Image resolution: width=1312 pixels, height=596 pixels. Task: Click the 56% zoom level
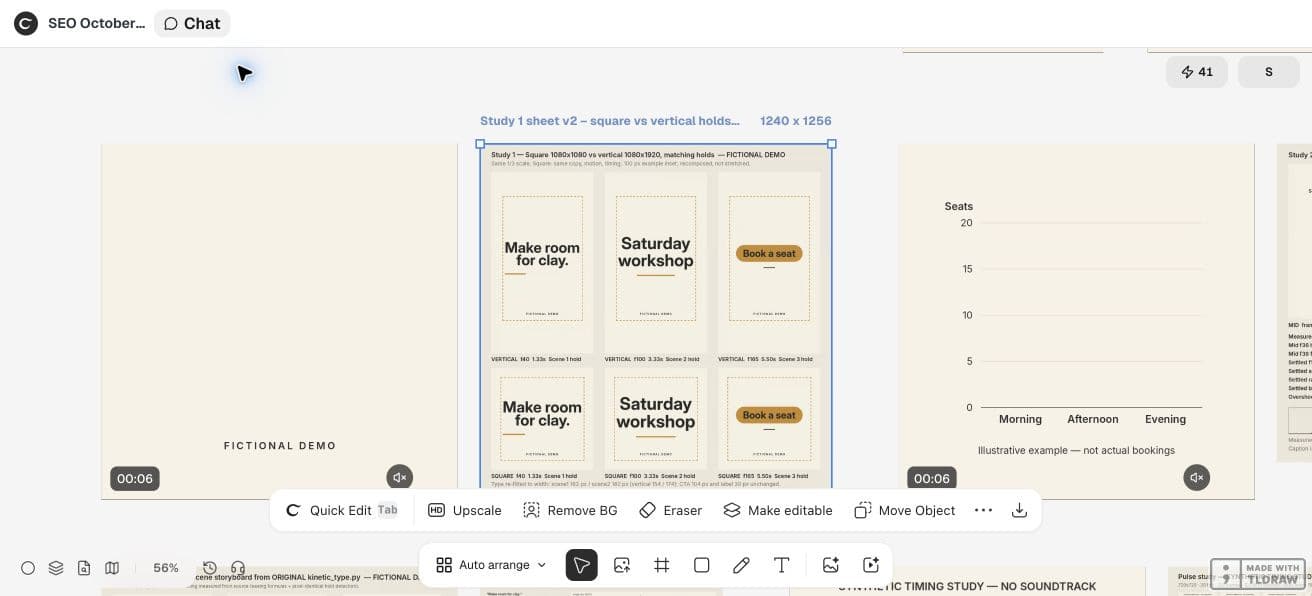pyautogui.click(x=166, y=568)
